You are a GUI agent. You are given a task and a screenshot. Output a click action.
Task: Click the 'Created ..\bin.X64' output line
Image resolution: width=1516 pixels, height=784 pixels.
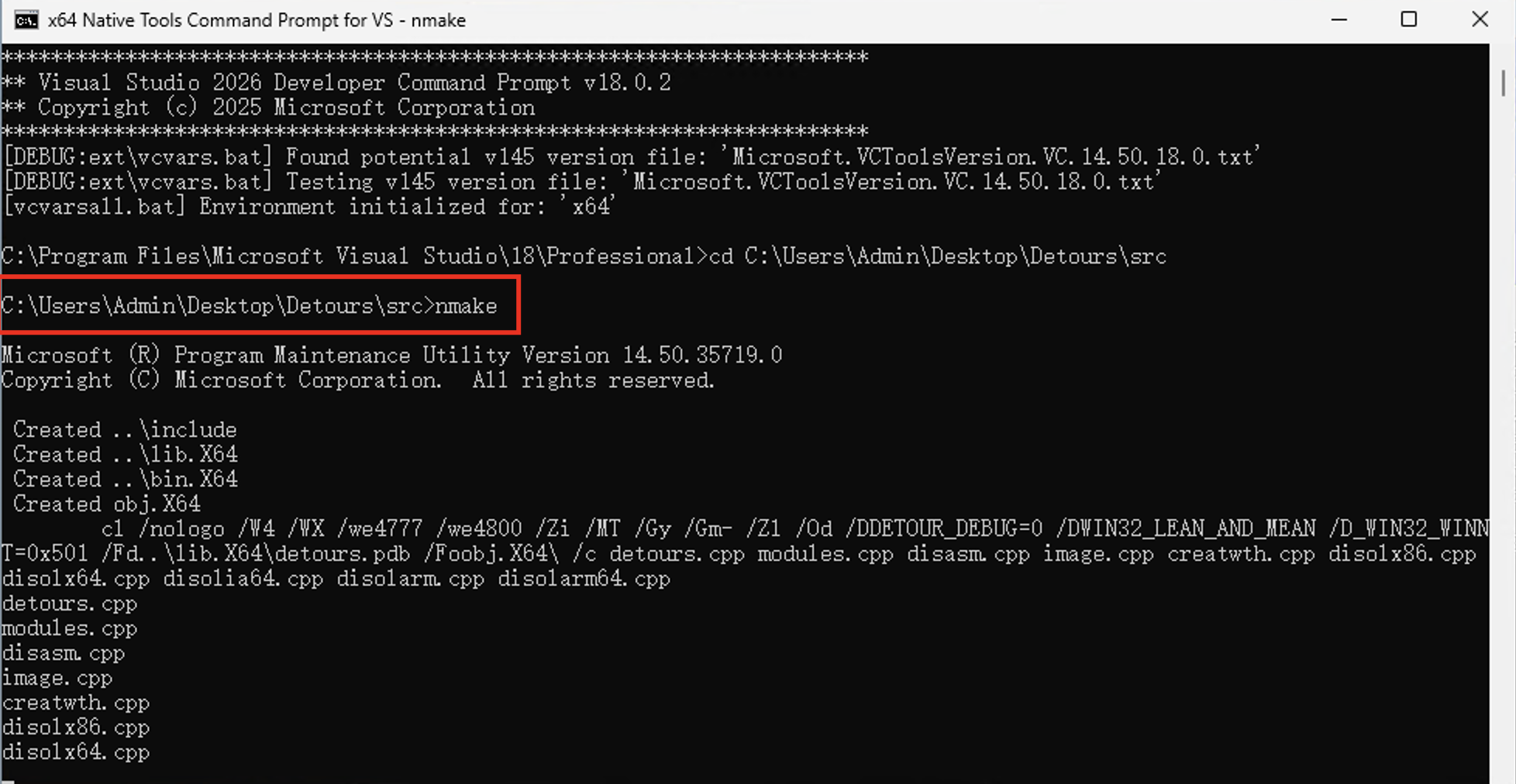[x=125, y=480]
